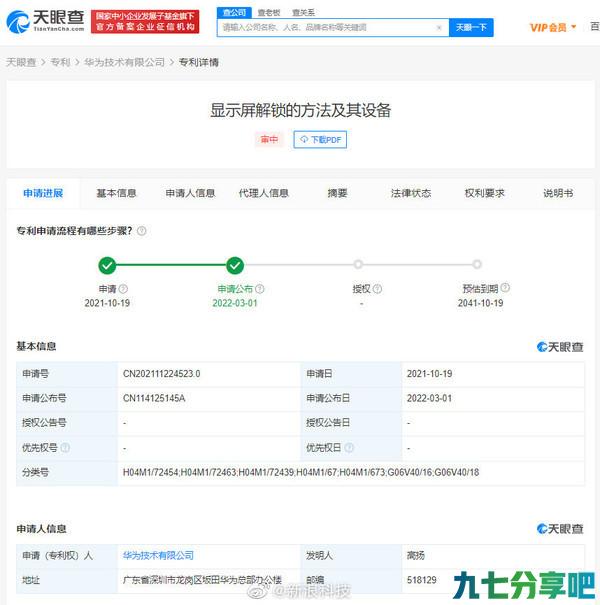Click help icon next to 预估到期 step
600x605 pixels.
[x=505, y=288]
